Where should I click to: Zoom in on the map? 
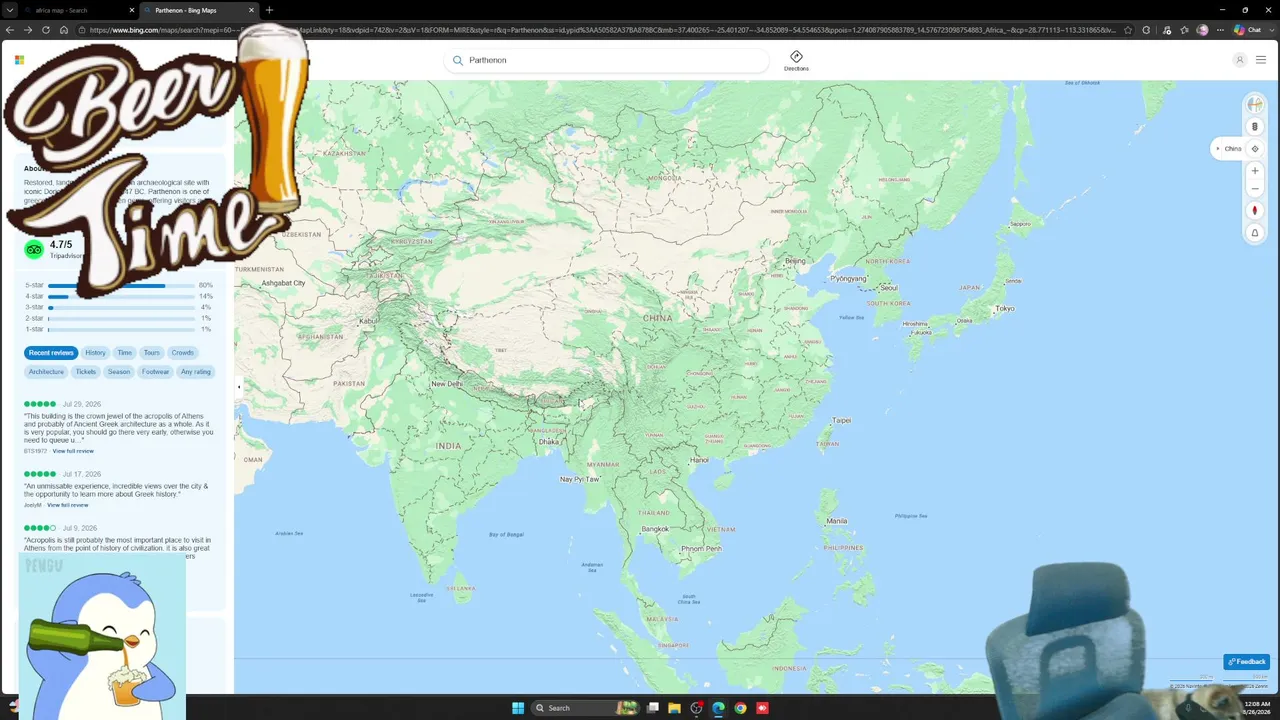coord(1255,171)
